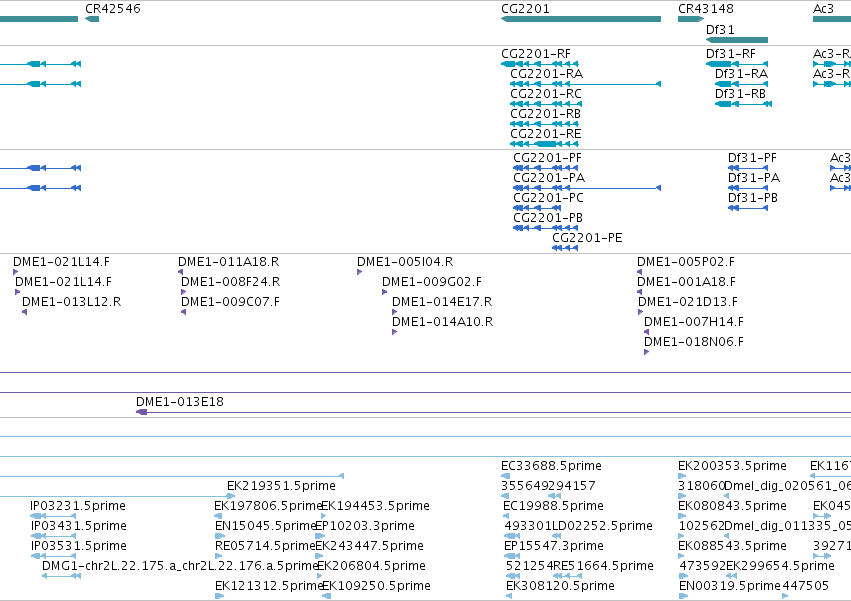
Task: Click the EK308120.5prime EST label
Action: tap(560, 586)
